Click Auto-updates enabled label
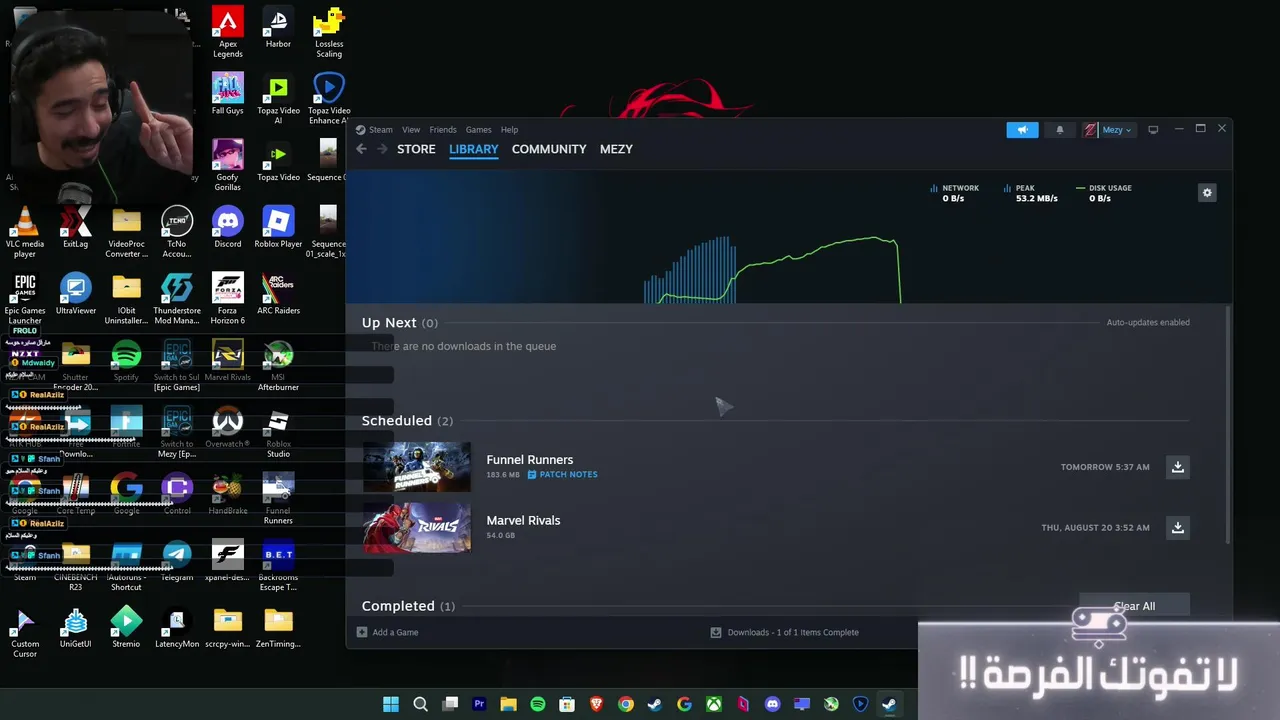This screenshot has width=1280, height=720. coord(1148,323)
